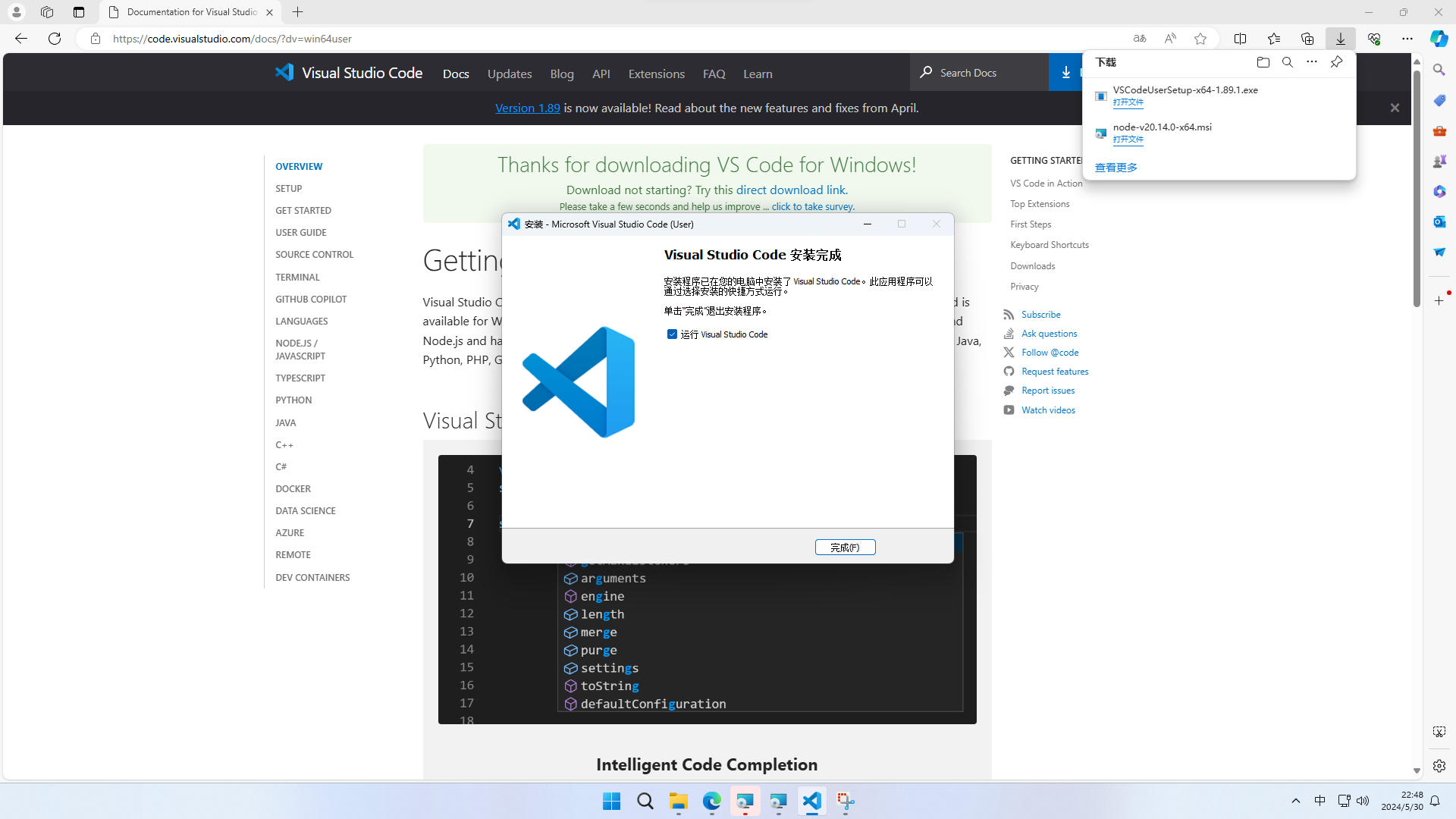
Task: Uncheck the run Visual Studio Code checkbox
Action: [x=672, y=334]
